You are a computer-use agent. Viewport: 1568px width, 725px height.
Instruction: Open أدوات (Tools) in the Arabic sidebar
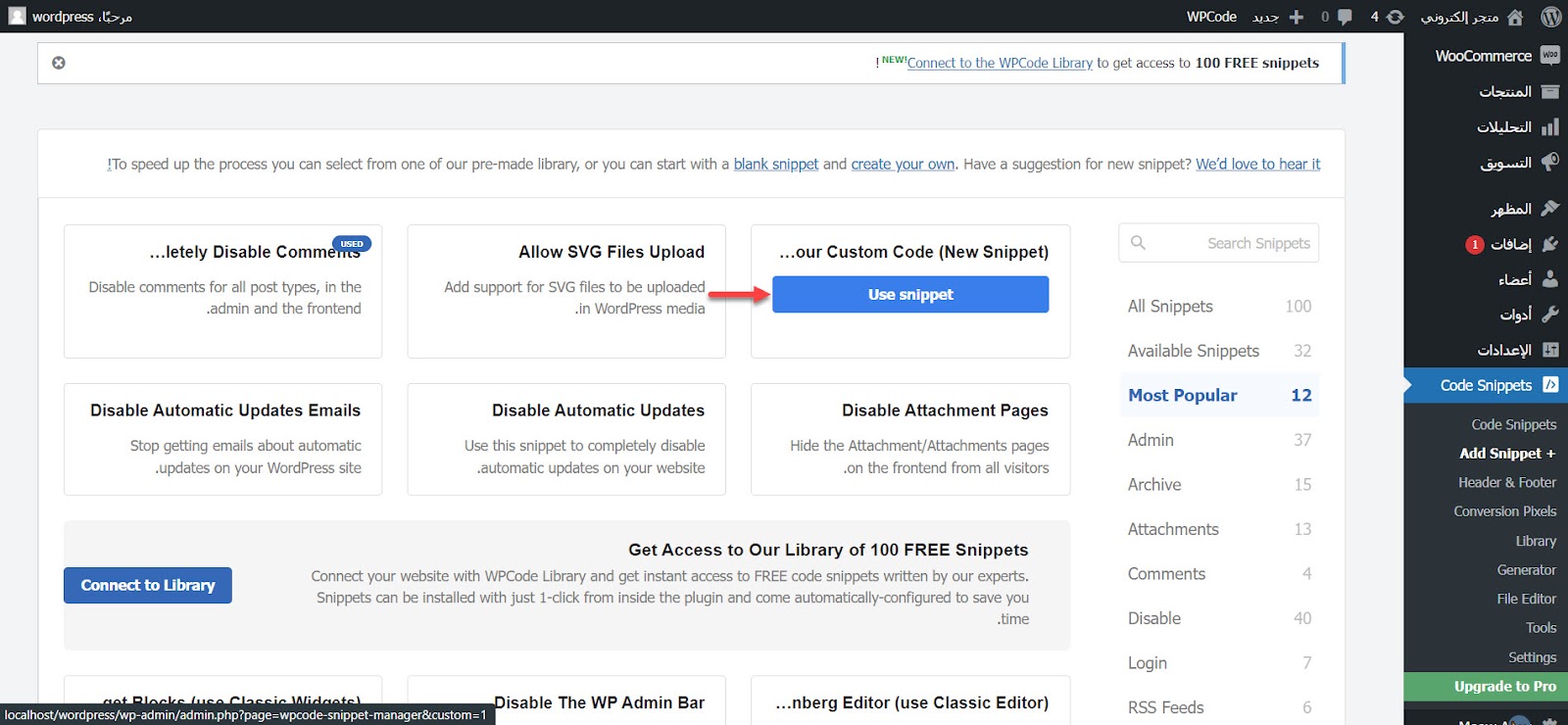click(x=1486, y=314)
